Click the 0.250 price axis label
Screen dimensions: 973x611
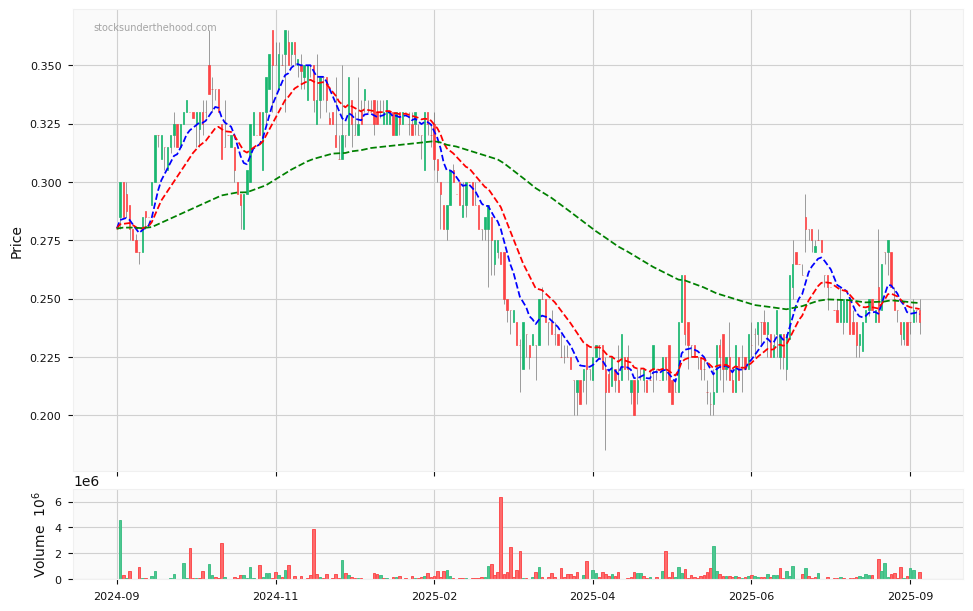click(x=43, y=300)
